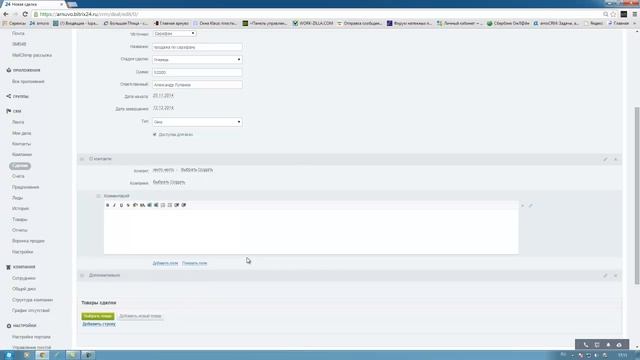The height and width of the screenshot is (360, 640).
Task: Click inside the comment text area
Action: click(311, 231)
